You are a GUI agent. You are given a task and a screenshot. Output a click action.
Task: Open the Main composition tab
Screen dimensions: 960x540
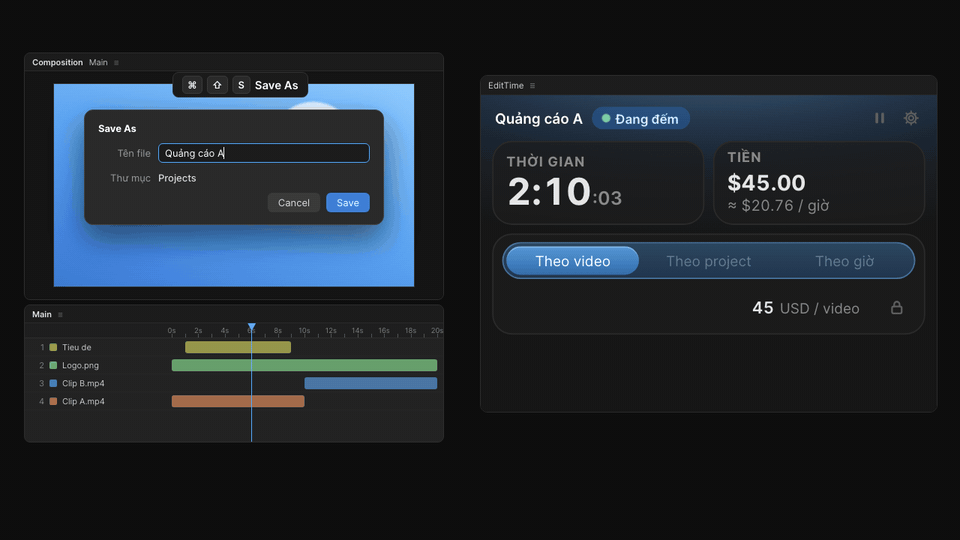click(x=98, y=62)
